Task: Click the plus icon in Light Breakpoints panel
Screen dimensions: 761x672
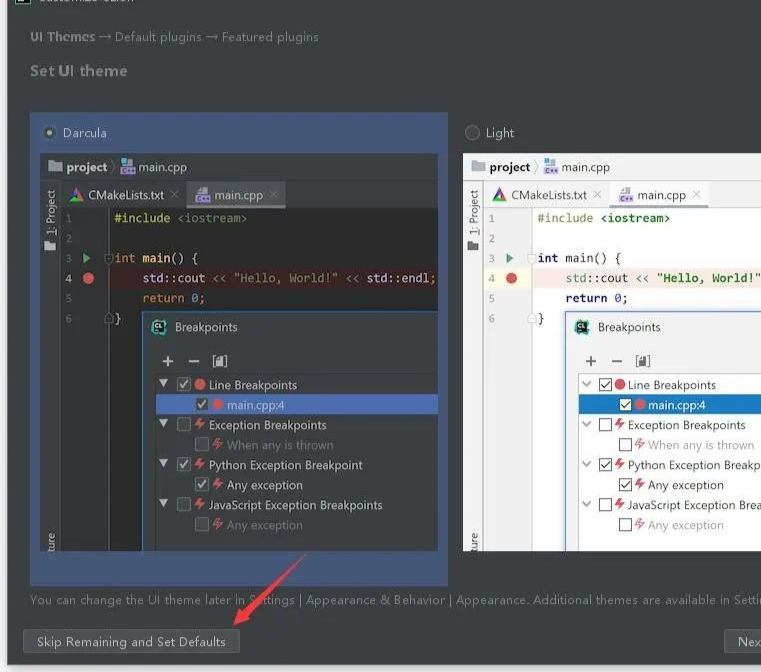Action: (x=591, y=361)
